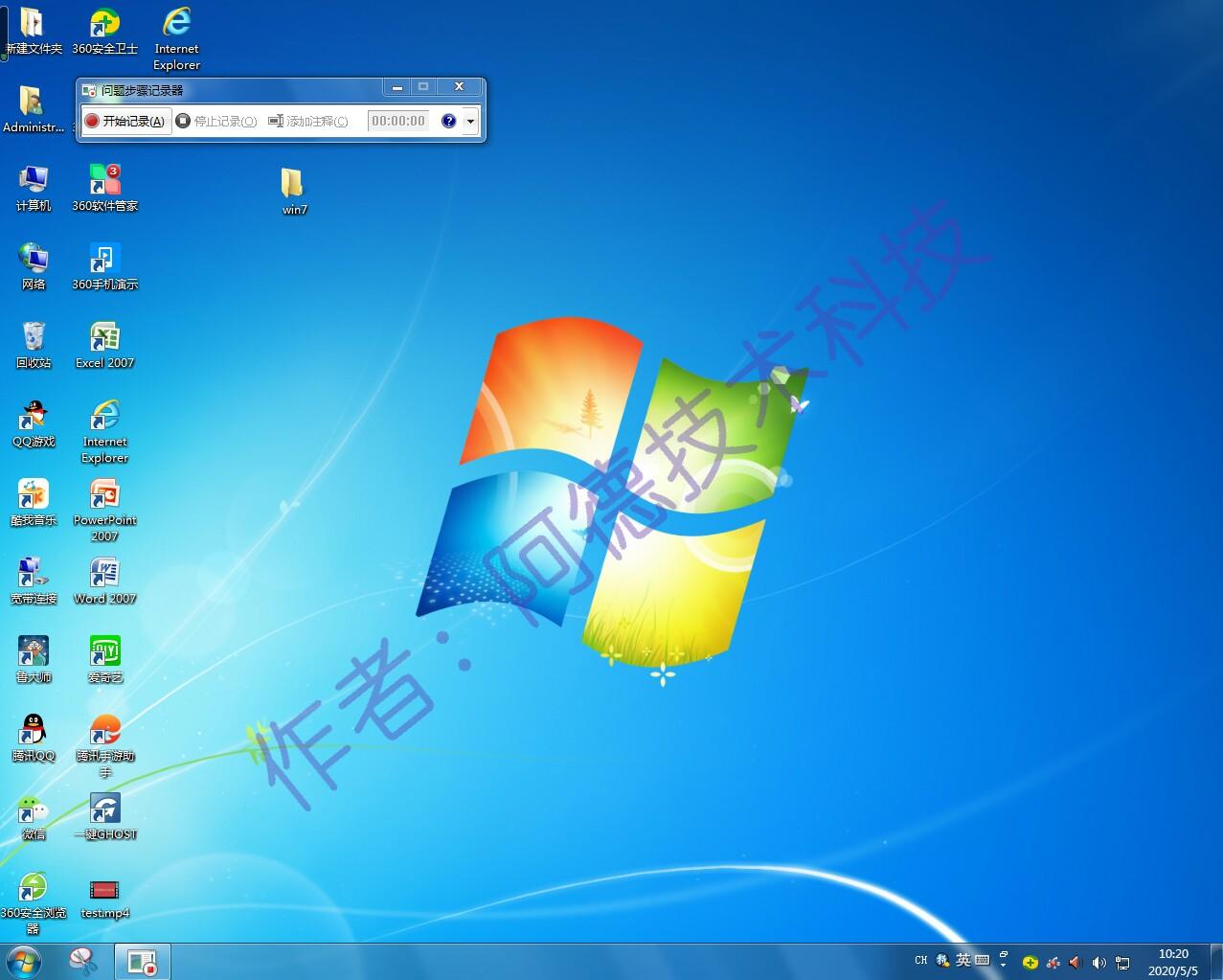This screenshot has width=1223, height=980.
Task: Select the 360安全浏览器 shortcut
Action: [x=34, y=903]
